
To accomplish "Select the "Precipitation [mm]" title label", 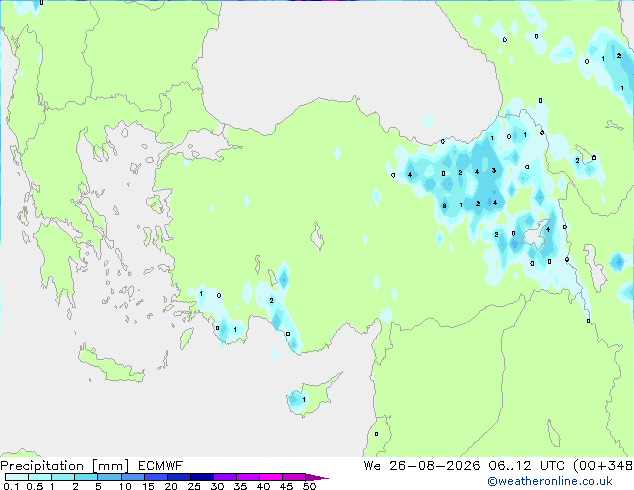I will [x=65, y=466].
